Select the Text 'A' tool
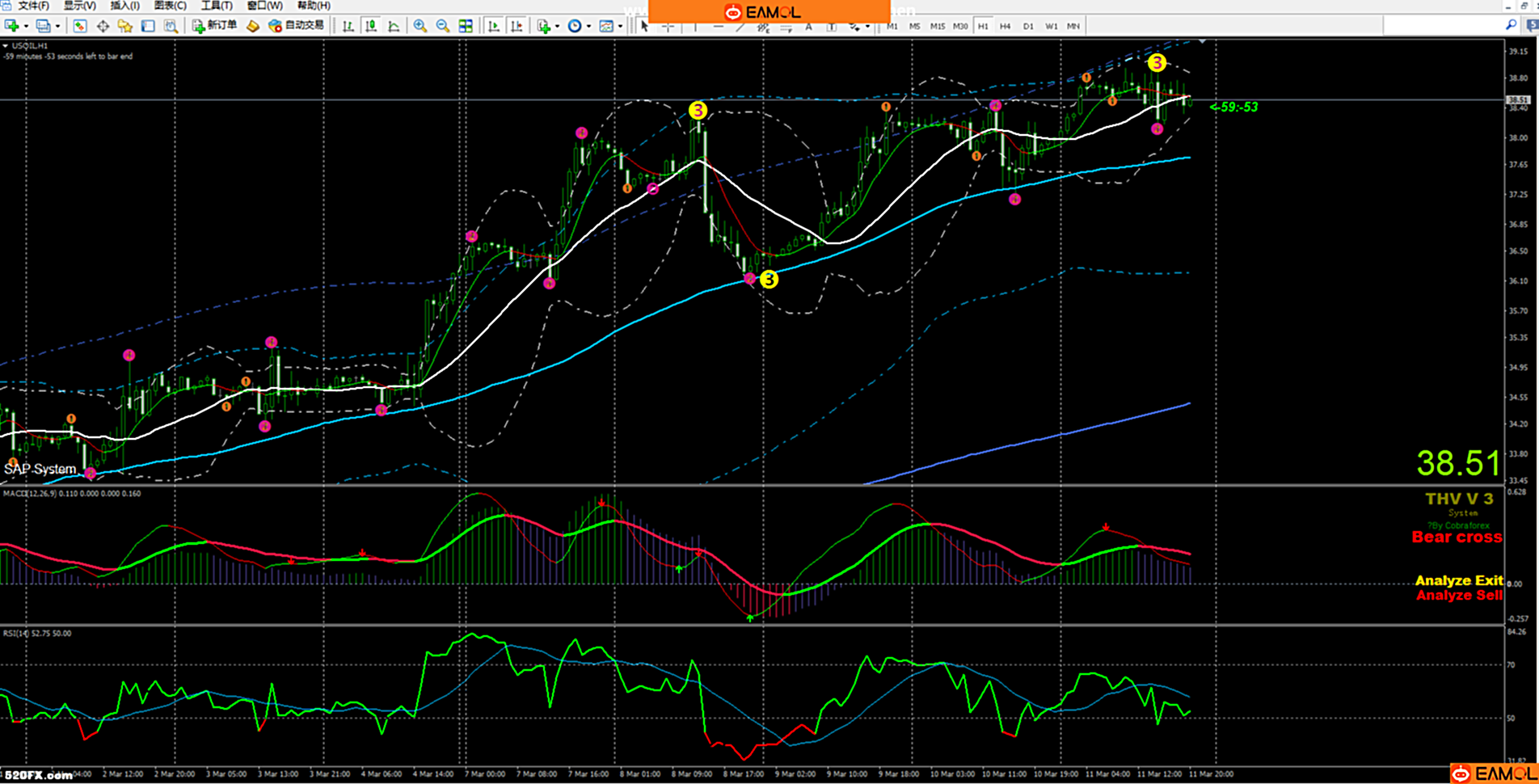The image size is (1539, 784). point(808,26)
